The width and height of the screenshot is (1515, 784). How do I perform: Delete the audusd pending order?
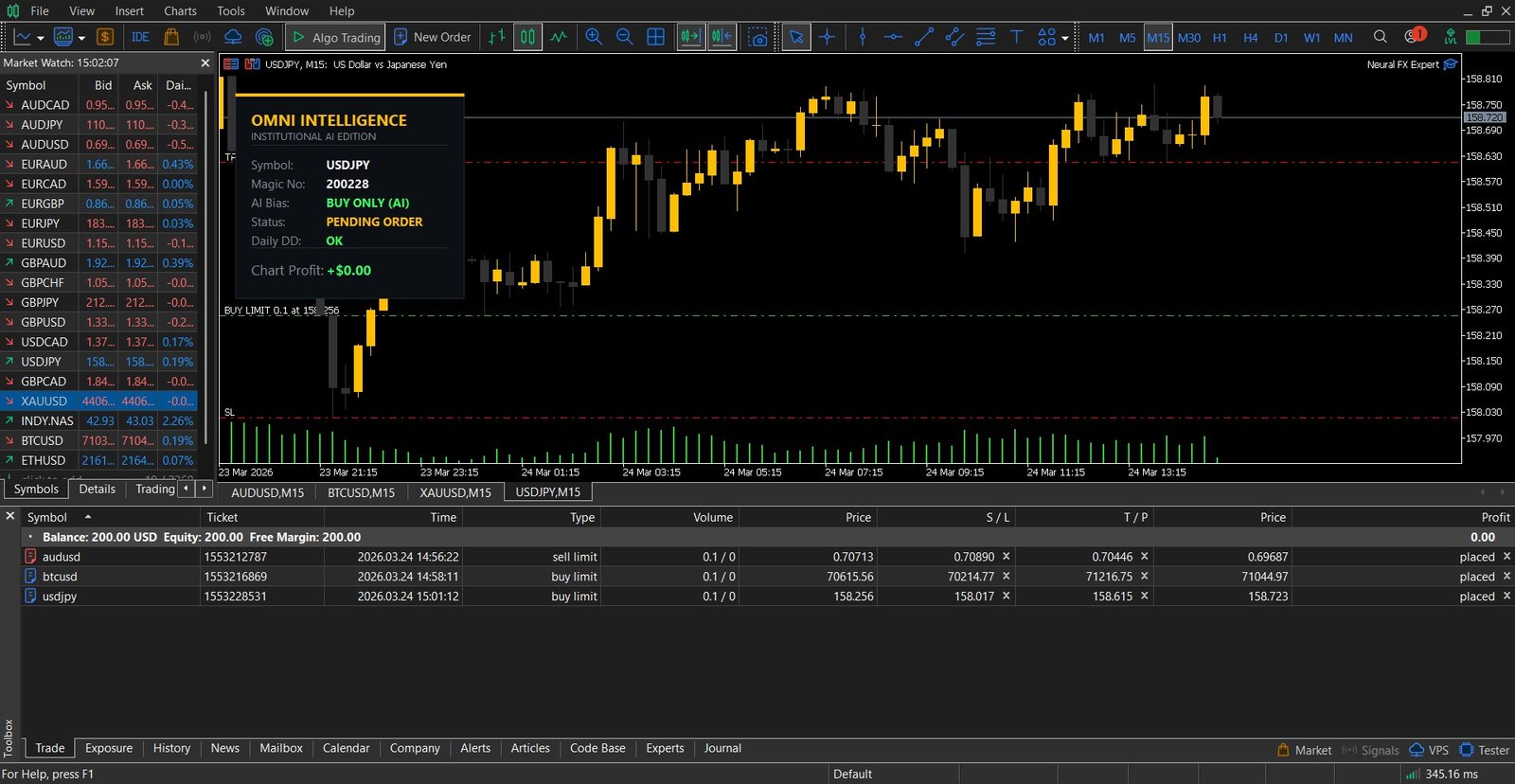(x=1506, y=557)
